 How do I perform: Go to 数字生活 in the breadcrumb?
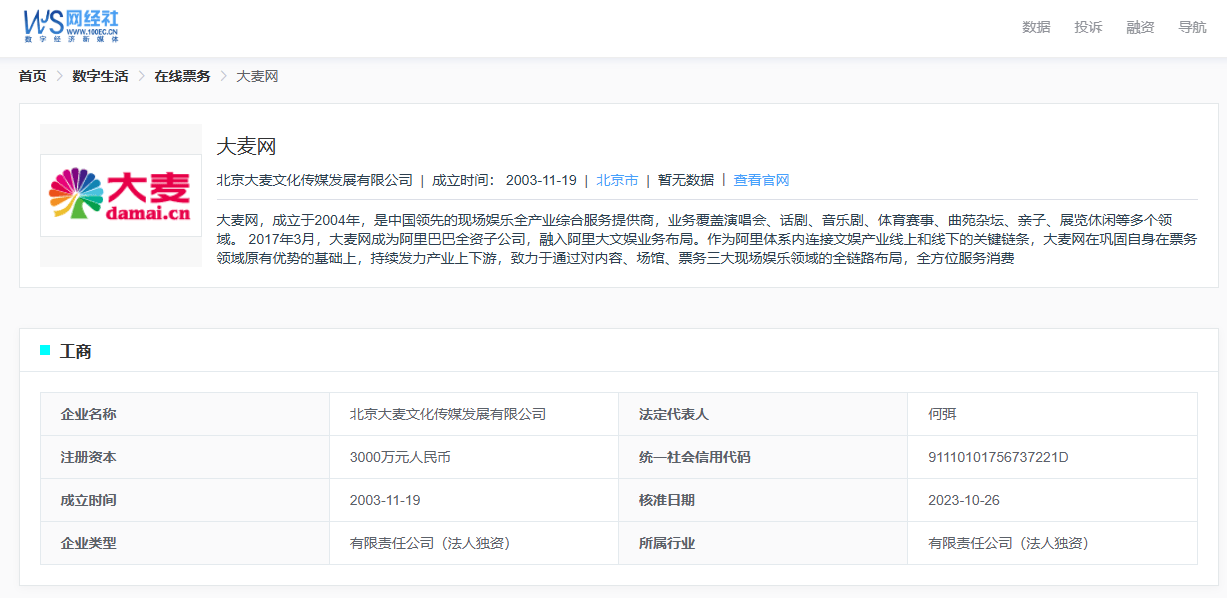[100, 76]
